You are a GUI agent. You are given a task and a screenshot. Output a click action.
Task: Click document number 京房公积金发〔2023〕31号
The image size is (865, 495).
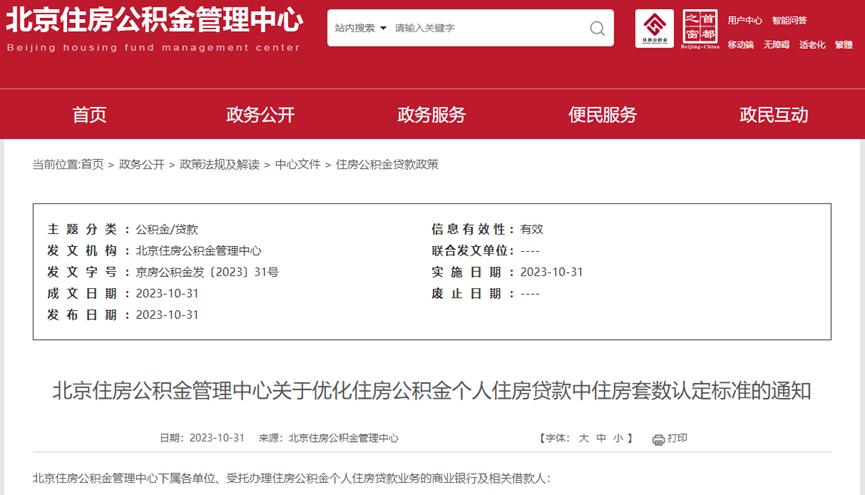207,272
